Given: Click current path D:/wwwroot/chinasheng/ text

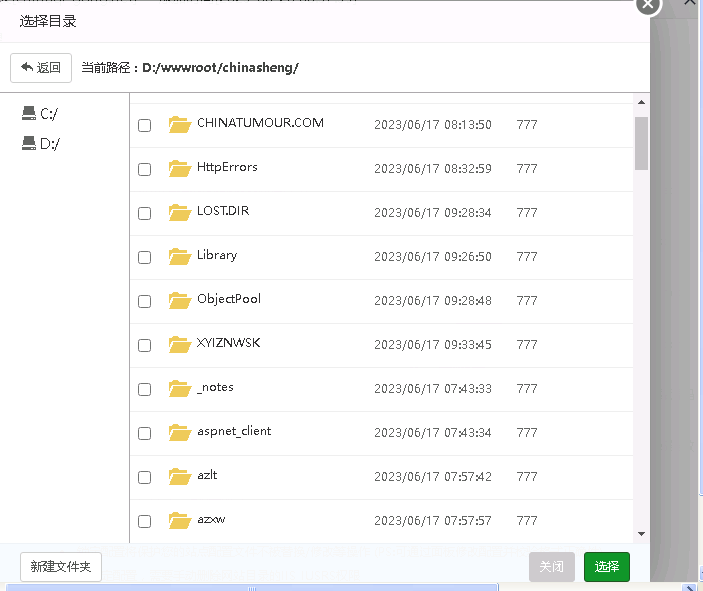Looking at the screenshot, I should pyautogui.click(x=220, y=68).
